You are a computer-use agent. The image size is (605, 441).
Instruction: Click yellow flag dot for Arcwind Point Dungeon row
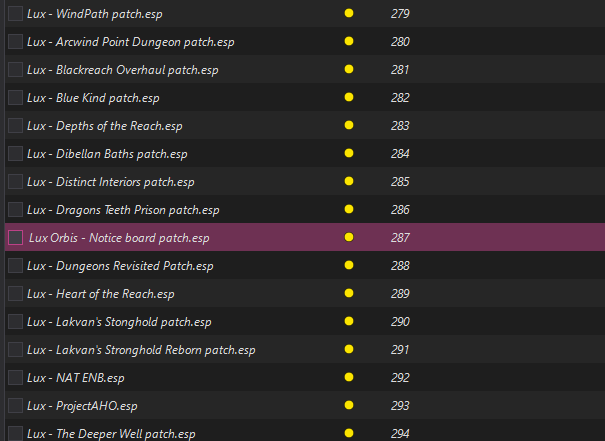(349, 41)
